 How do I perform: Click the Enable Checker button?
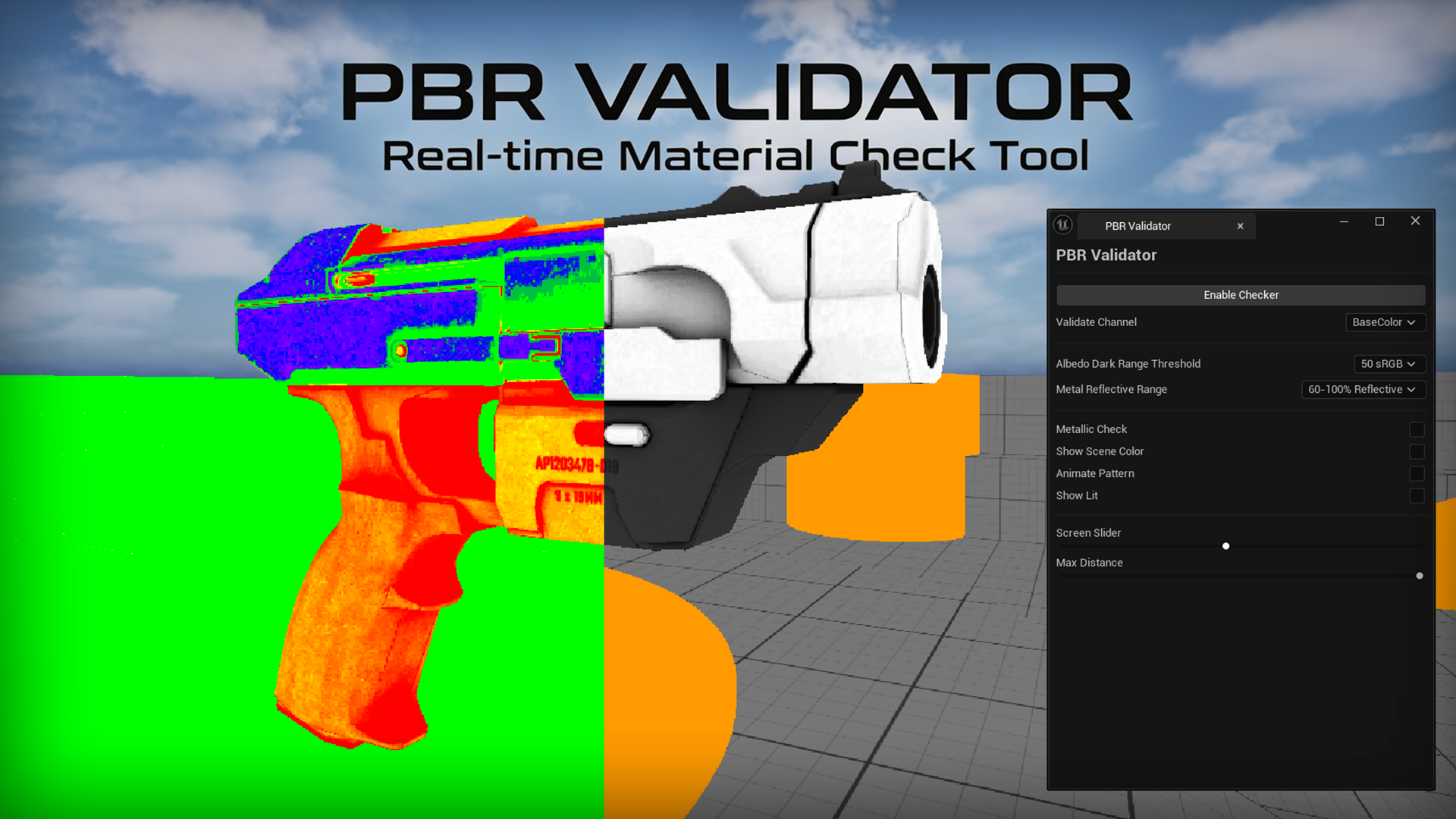click(1241, 295)
